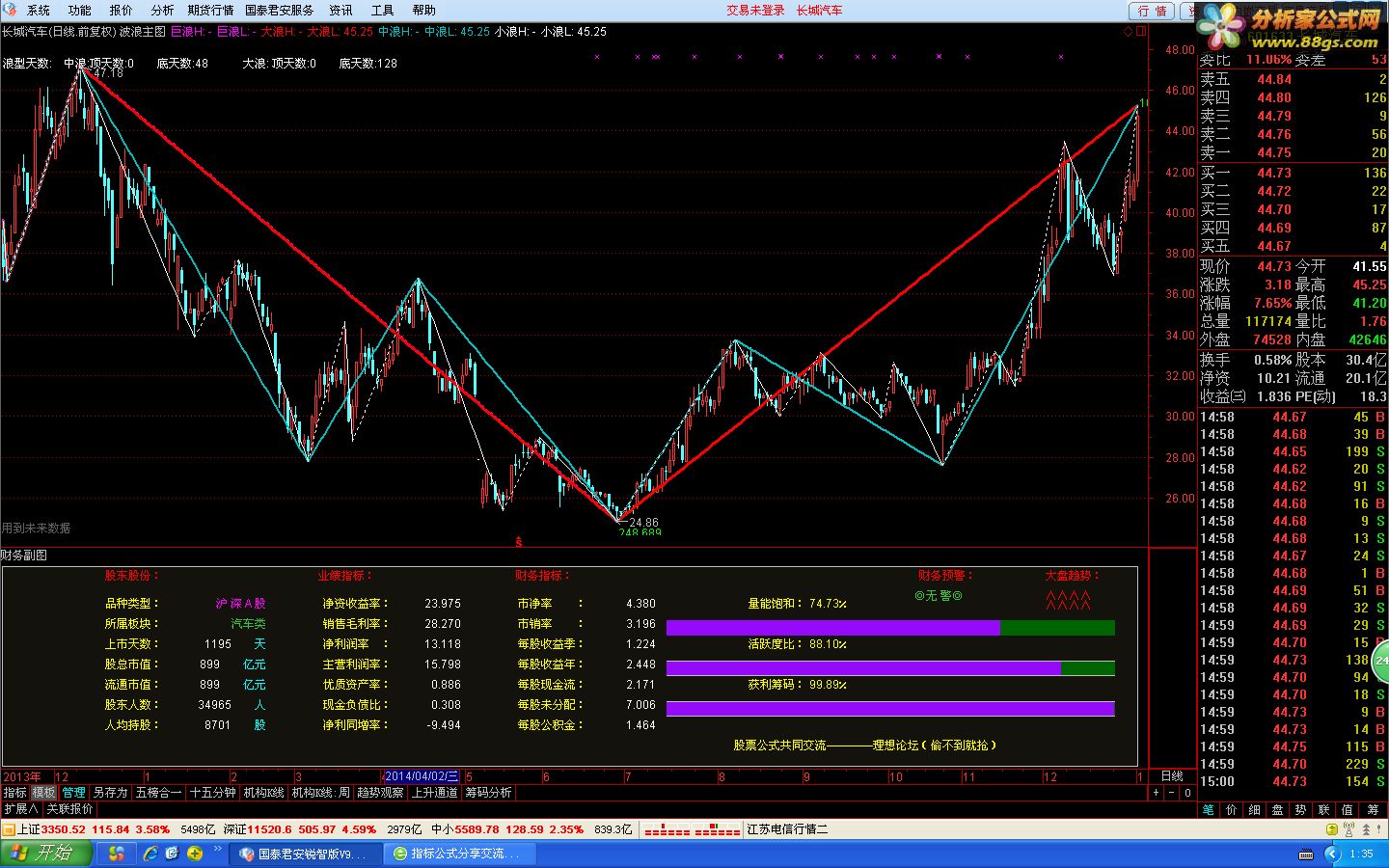Screen dimensions: 1389x868
Task: Switch to 机构K线 template
Action: tap(263, 793)
